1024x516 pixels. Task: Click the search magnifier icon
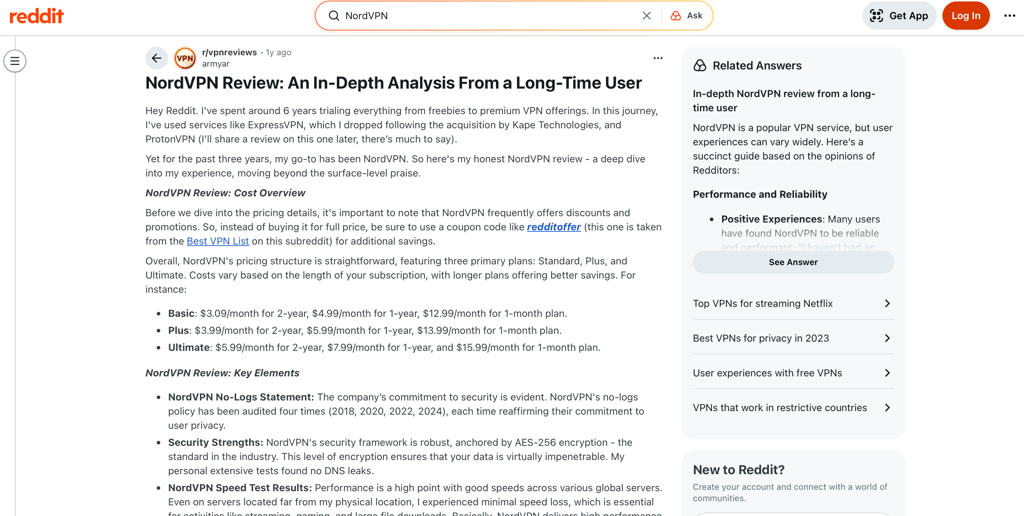tap(333, 16)
